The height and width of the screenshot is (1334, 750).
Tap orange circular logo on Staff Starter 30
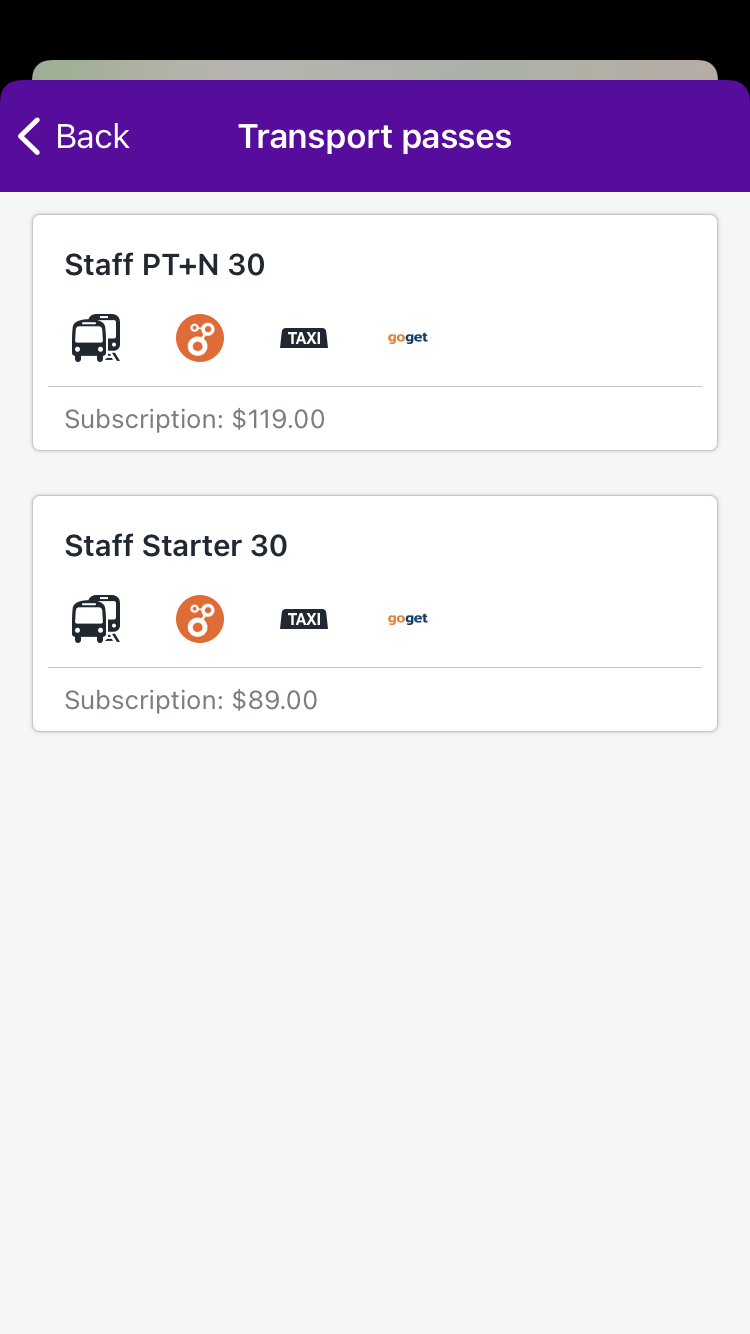pyautogui.click(x=200, y=619)
